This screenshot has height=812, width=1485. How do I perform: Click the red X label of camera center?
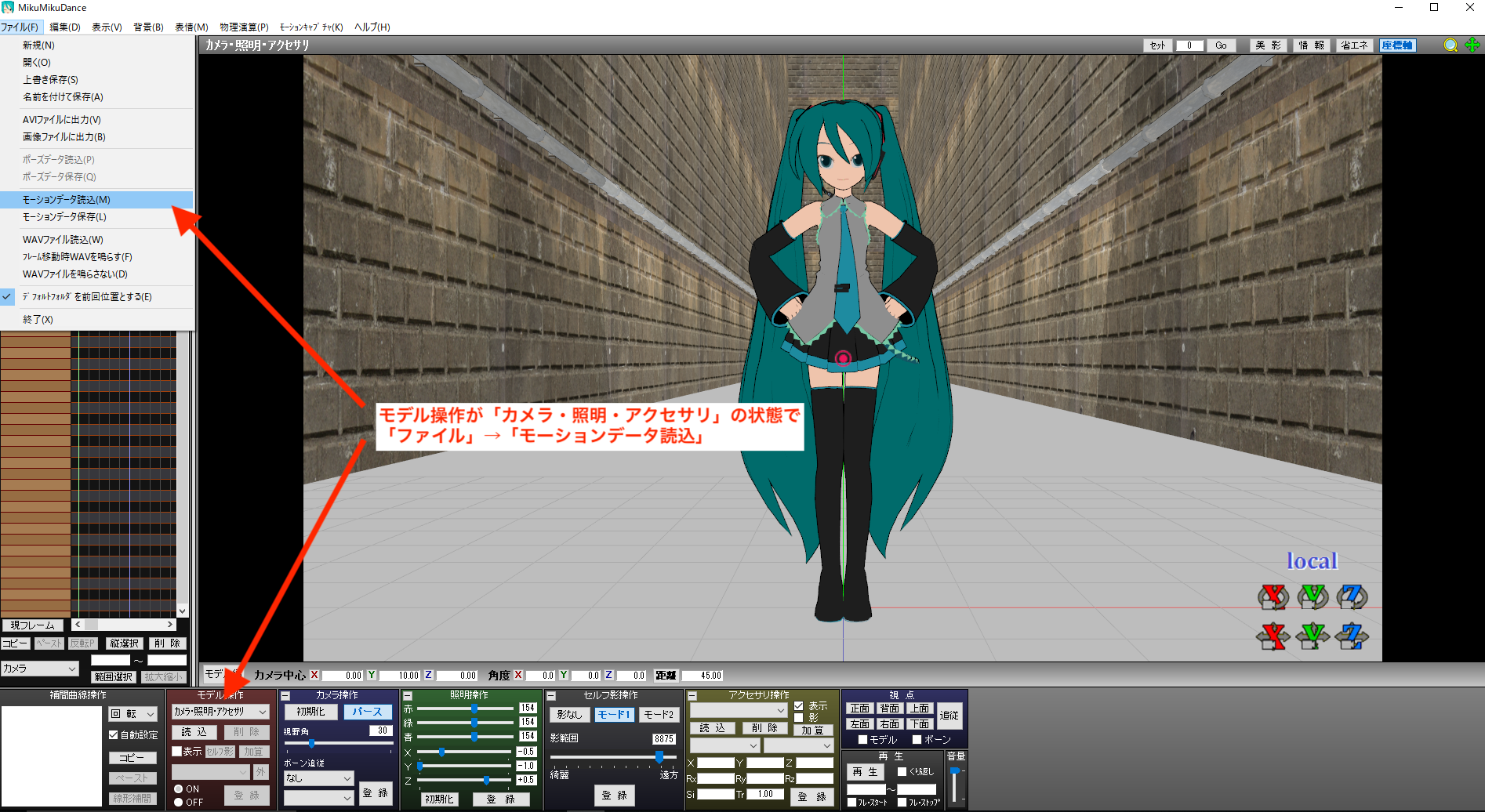coord(314,675)
